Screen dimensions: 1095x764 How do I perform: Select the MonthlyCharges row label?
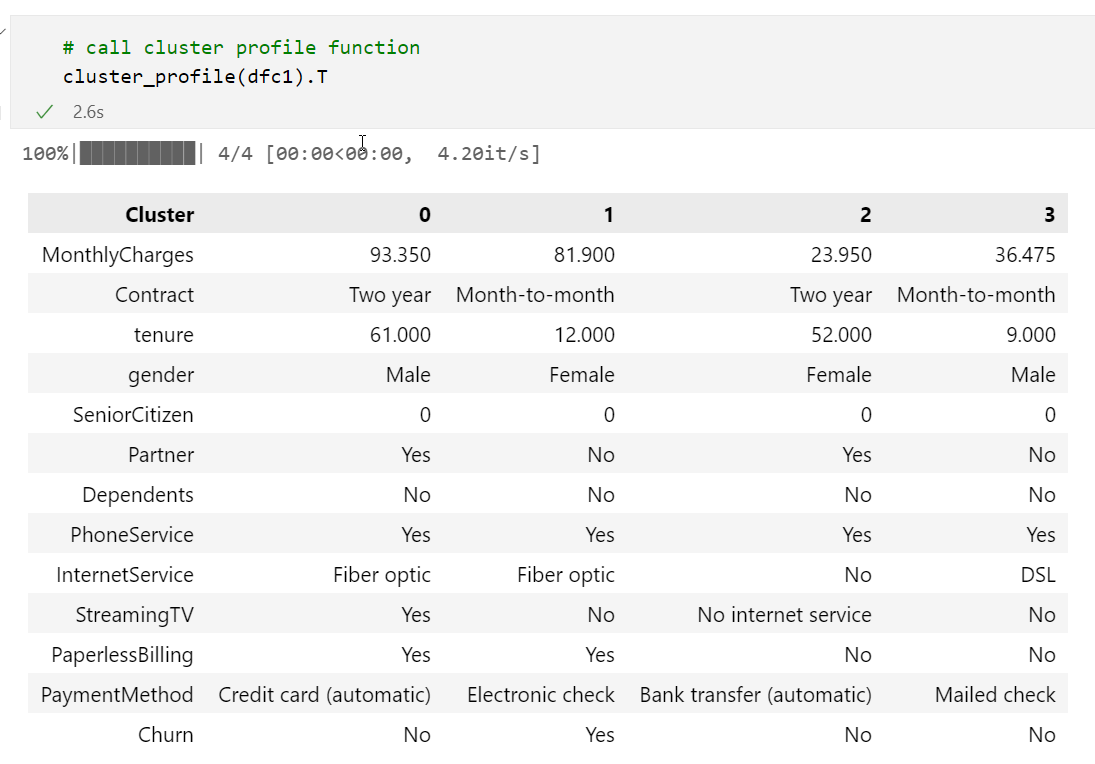coord(118,255)
